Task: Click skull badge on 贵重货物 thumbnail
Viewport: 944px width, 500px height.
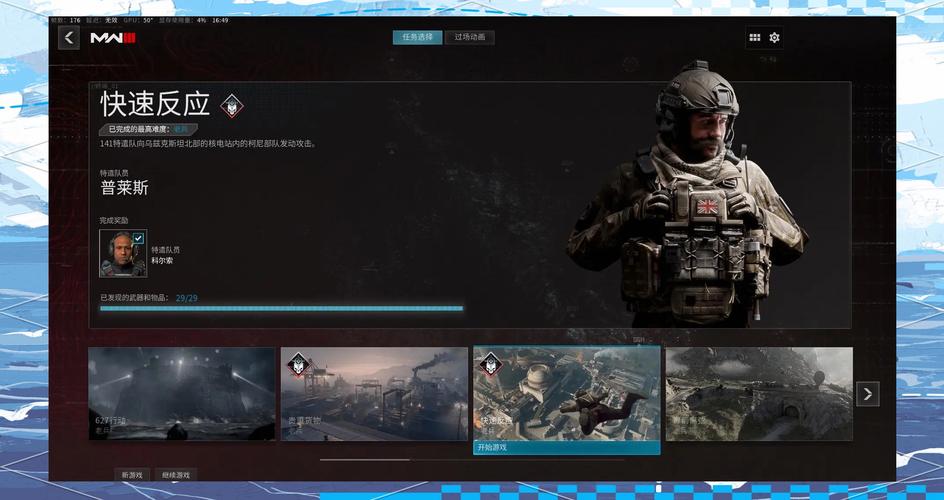Action: click(297, 364)
